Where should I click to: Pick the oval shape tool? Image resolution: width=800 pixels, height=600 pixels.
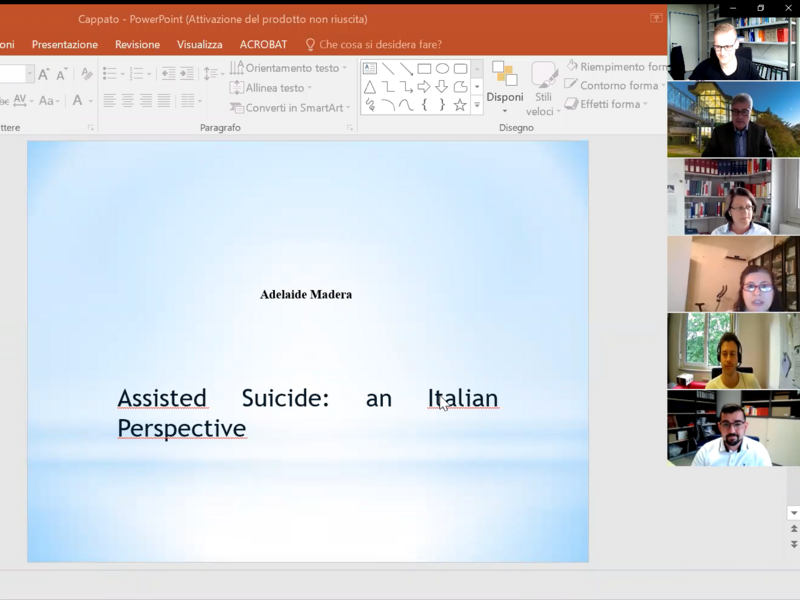442,69
